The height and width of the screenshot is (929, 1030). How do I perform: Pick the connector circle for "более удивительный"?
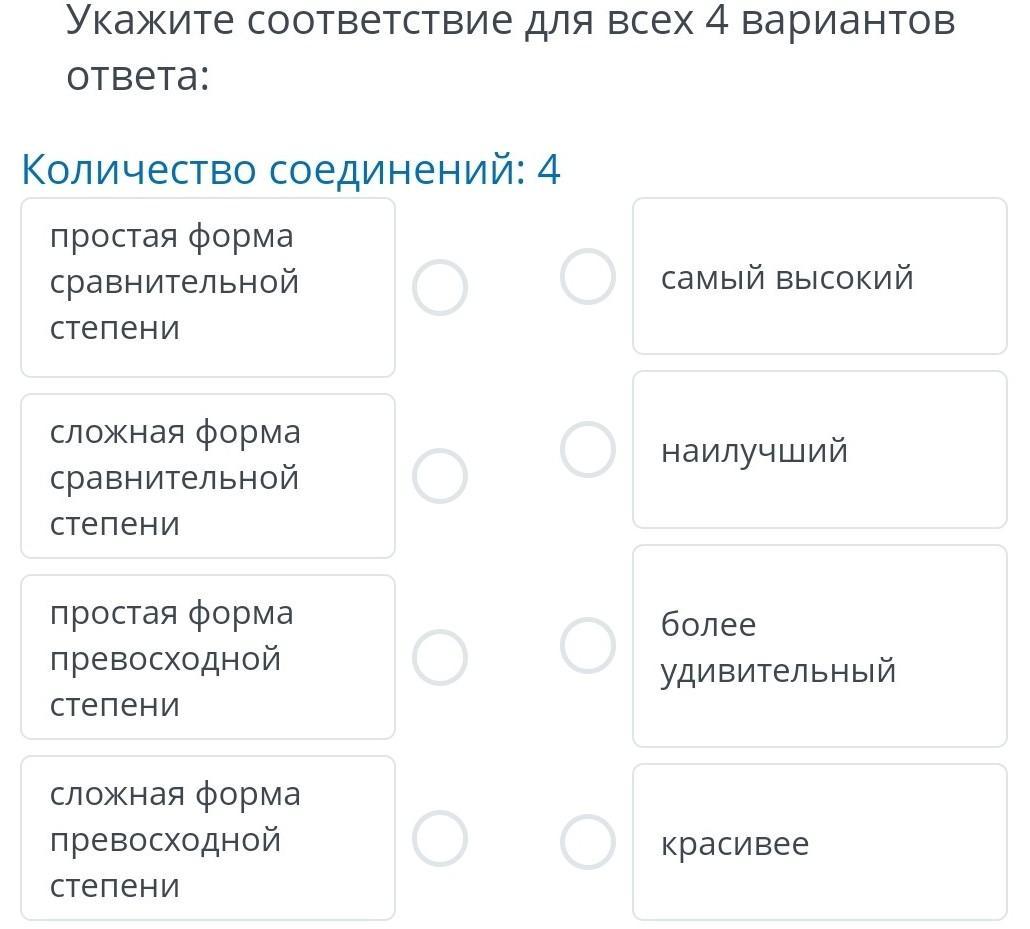[588, 645]
